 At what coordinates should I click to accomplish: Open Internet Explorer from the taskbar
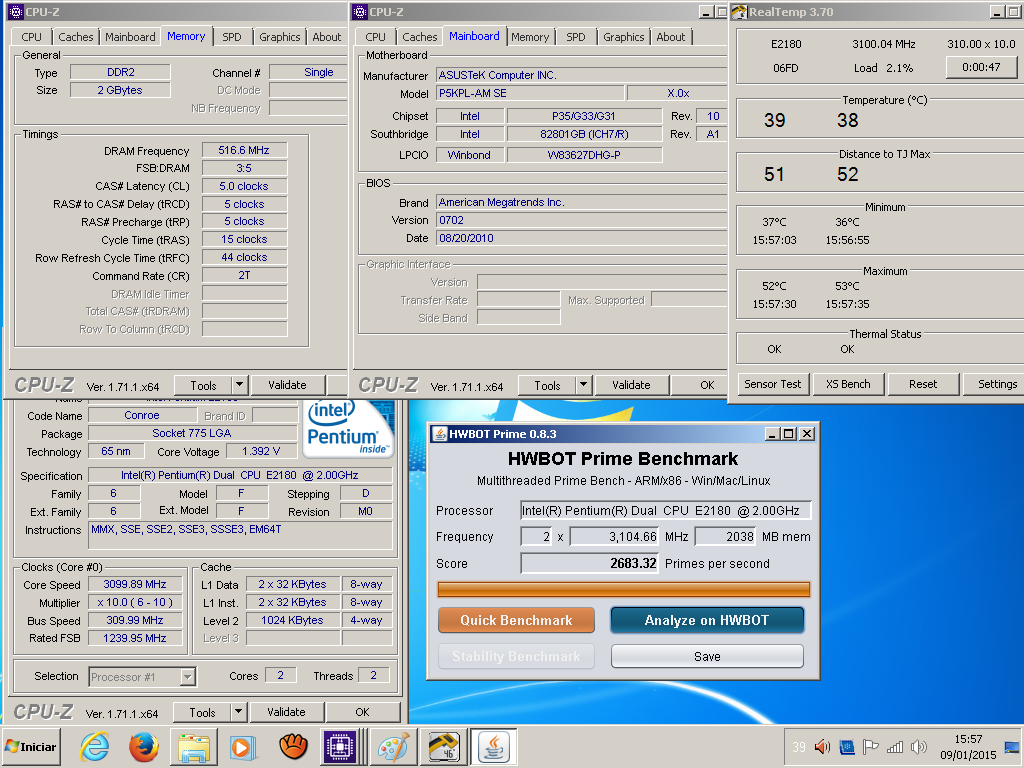click(x=94, y=746)
